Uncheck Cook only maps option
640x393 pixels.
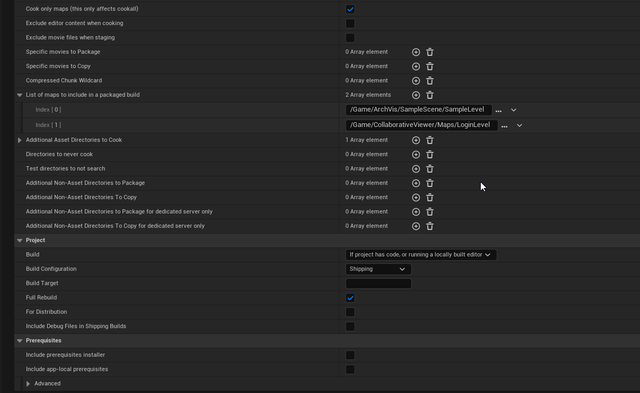click(x=350, y=9)
